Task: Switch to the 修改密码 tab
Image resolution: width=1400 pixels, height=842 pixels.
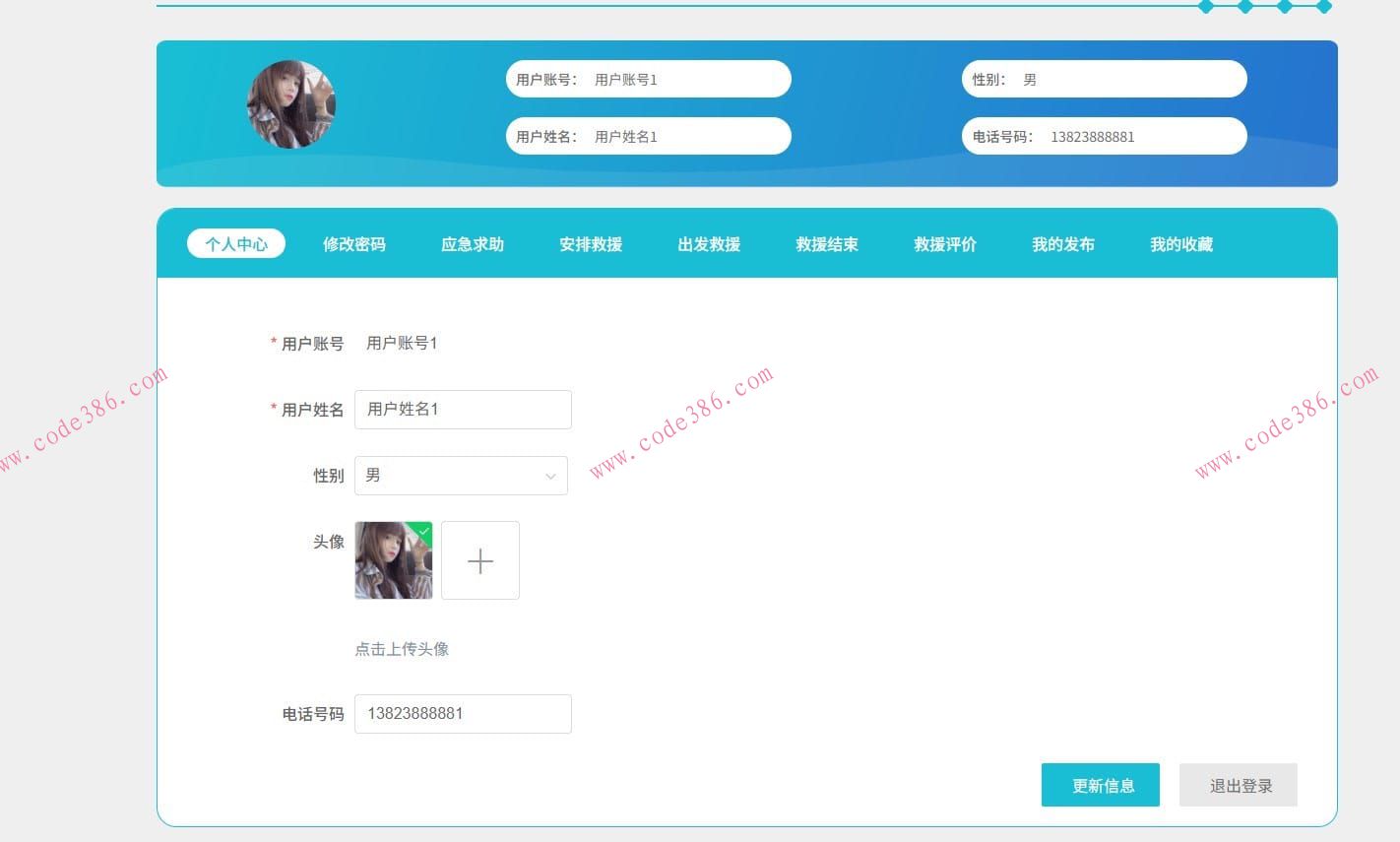Action: coord(354,244)
